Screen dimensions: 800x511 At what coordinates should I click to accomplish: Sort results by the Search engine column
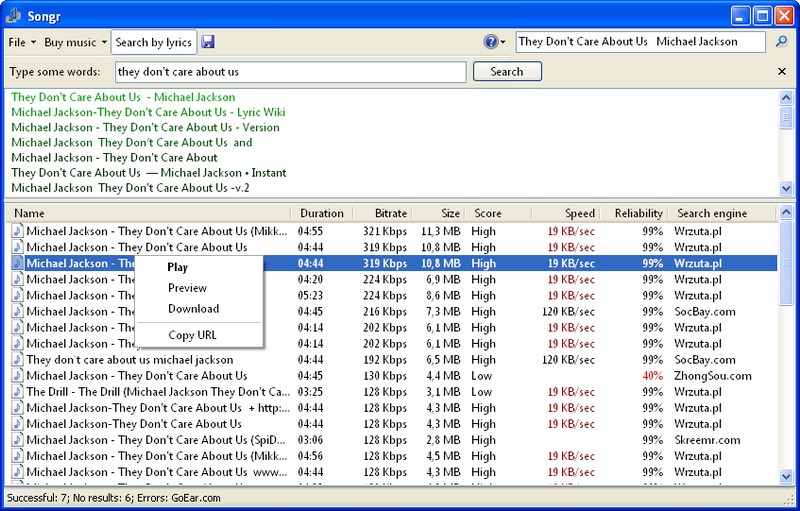click(x=722, y=213)
